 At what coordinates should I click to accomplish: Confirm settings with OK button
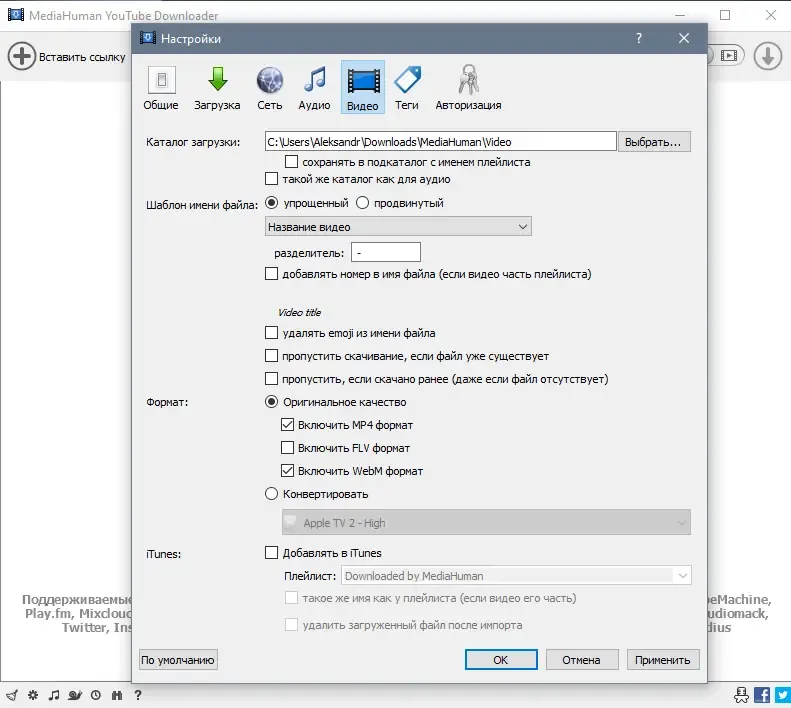[501, 660]
